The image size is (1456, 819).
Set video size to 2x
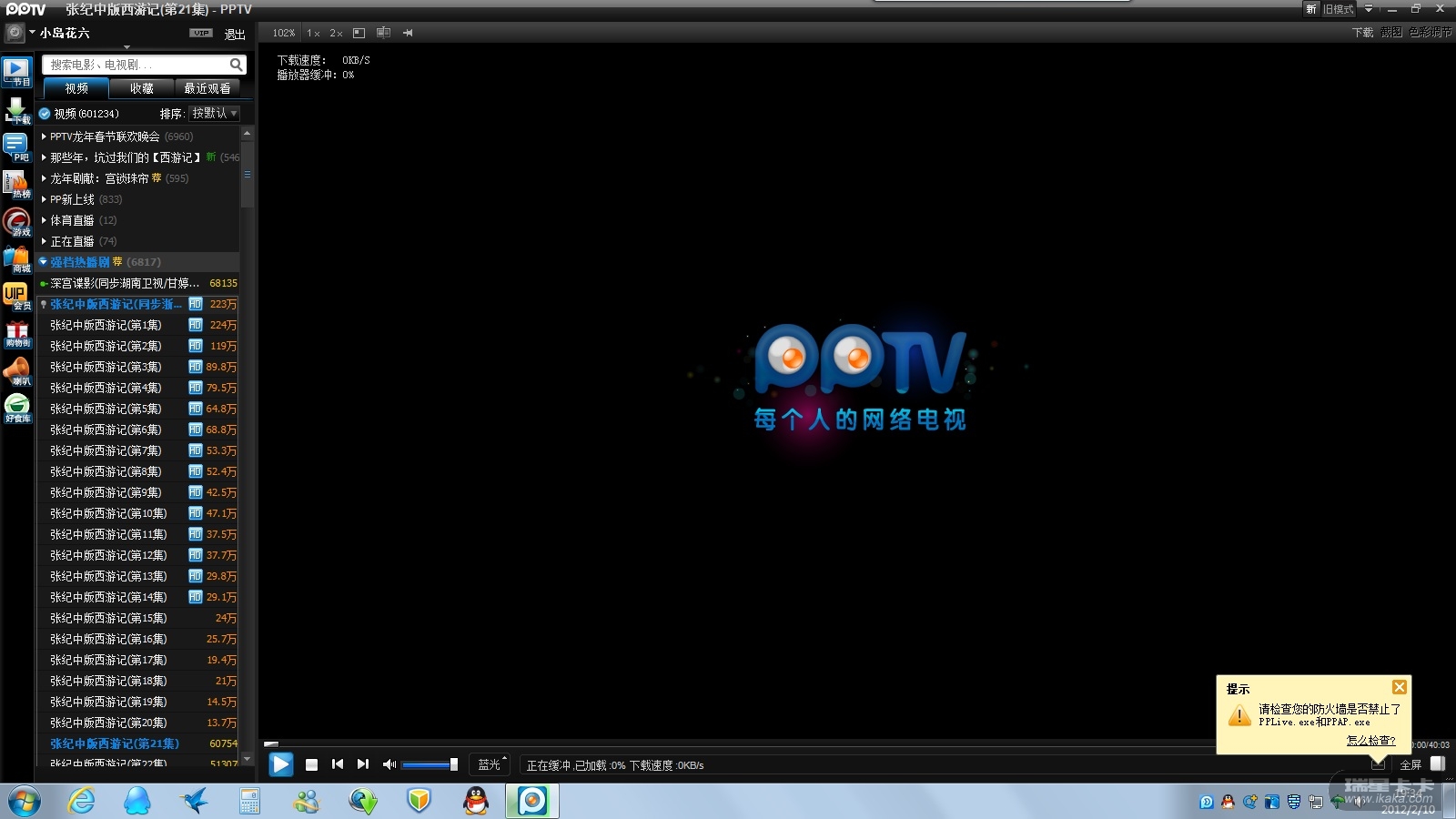pyautogui.click(x=337, y=33)
